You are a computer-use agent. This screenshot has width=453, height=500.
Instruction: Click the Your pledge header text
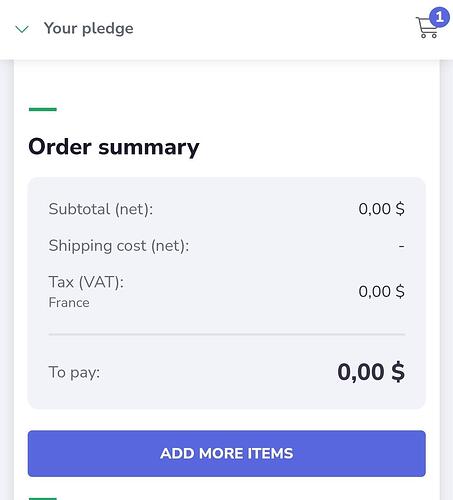[x=89, y=28]
